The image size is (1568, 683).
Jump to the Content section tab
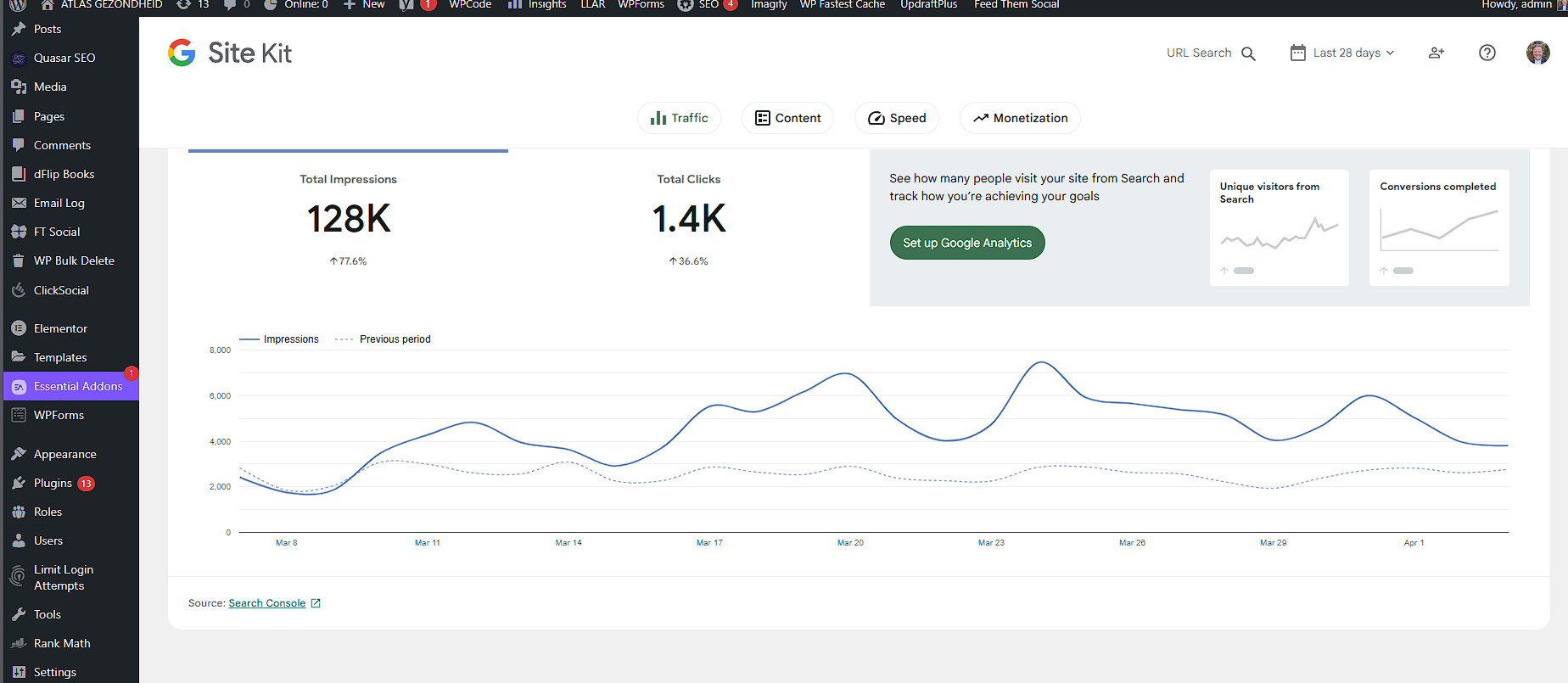pos(787,118)
